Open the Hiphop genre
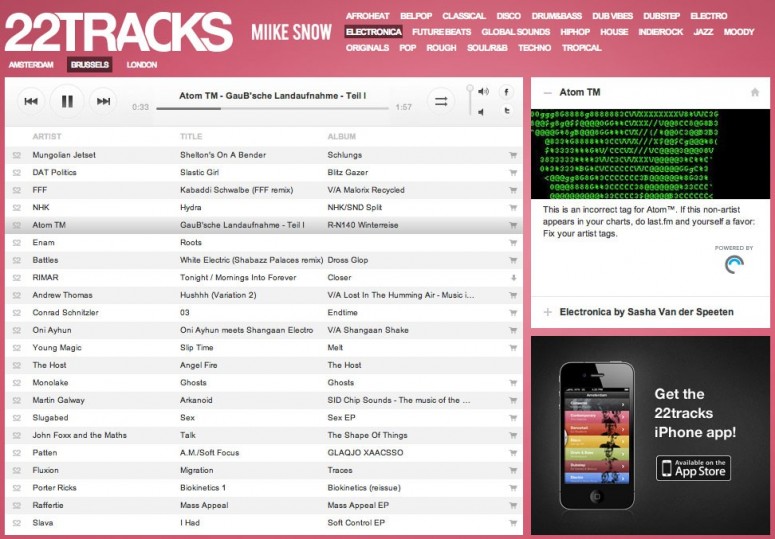This screenshot has height=539, width=775. [x=575, y=32]
